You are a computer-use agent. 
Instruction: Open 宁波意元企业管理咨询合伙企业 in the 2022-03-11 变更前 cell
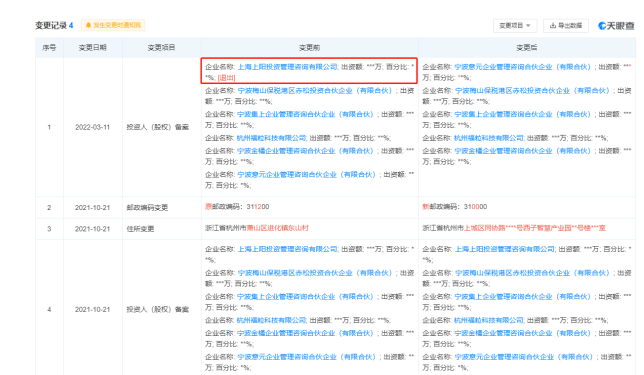pyautogui.click(x=307, y=175)
